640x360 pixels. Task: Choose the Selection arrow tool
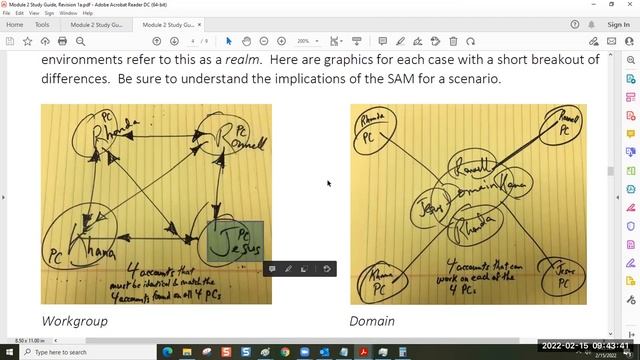pos(229,41)
